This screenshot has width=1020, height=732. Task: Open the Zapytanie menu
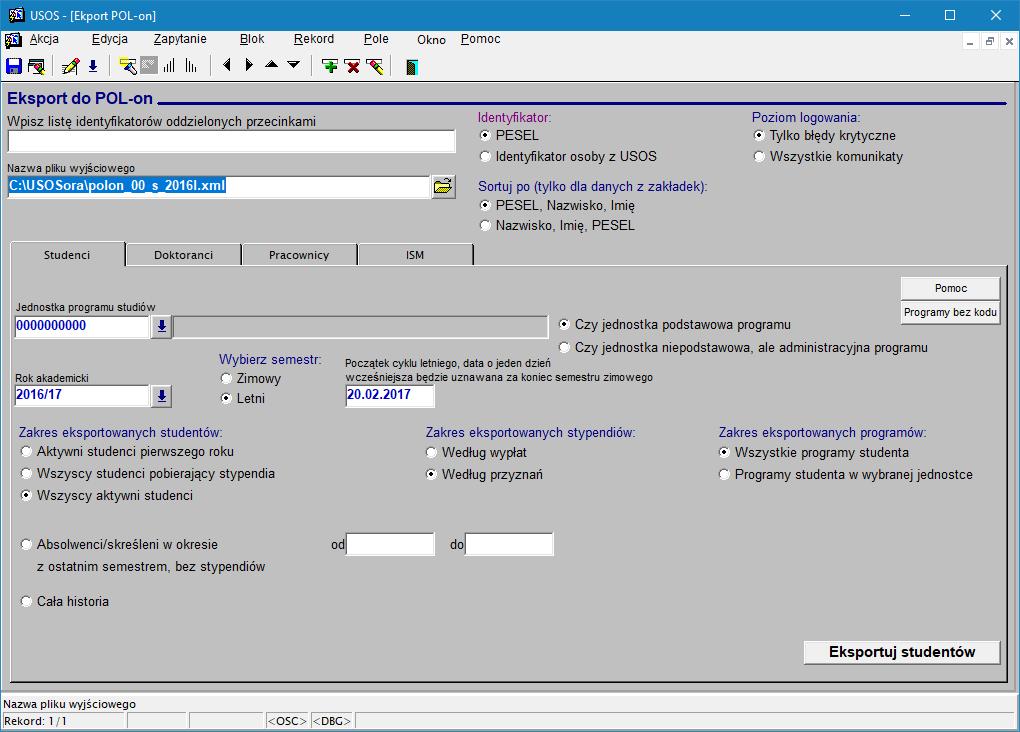pos(180,39)
